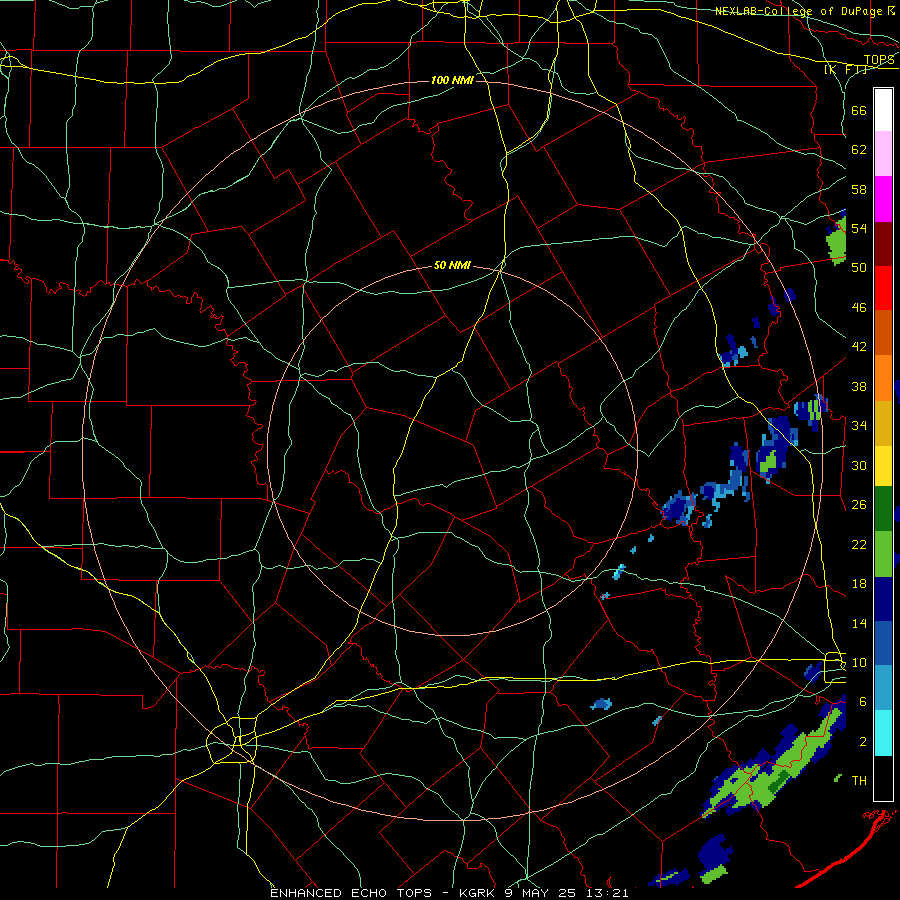Screen dimensions: 900x900
Task: Click 'ENHANCED ECHO TOPS' in the caption
Action: [351, 893]
